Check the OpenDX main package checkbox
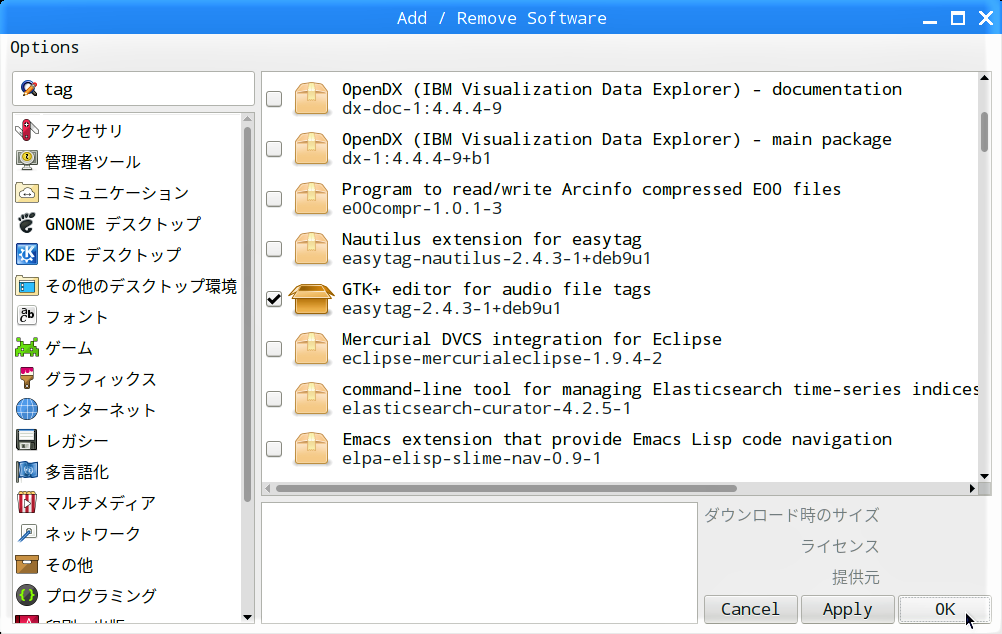Screen dimensions: 1002x634 click(x=274, y=148)
